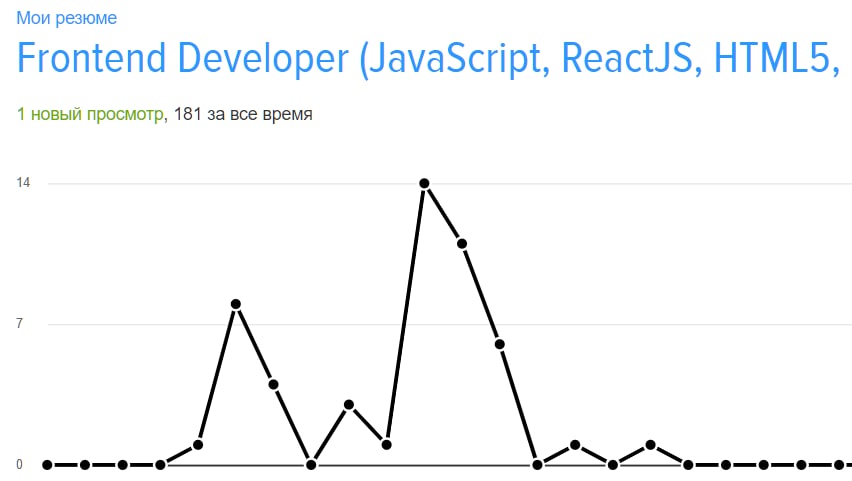Click the y-axis label 7
The height and width of the screenshot is (481, 852).
pos(20,324)
